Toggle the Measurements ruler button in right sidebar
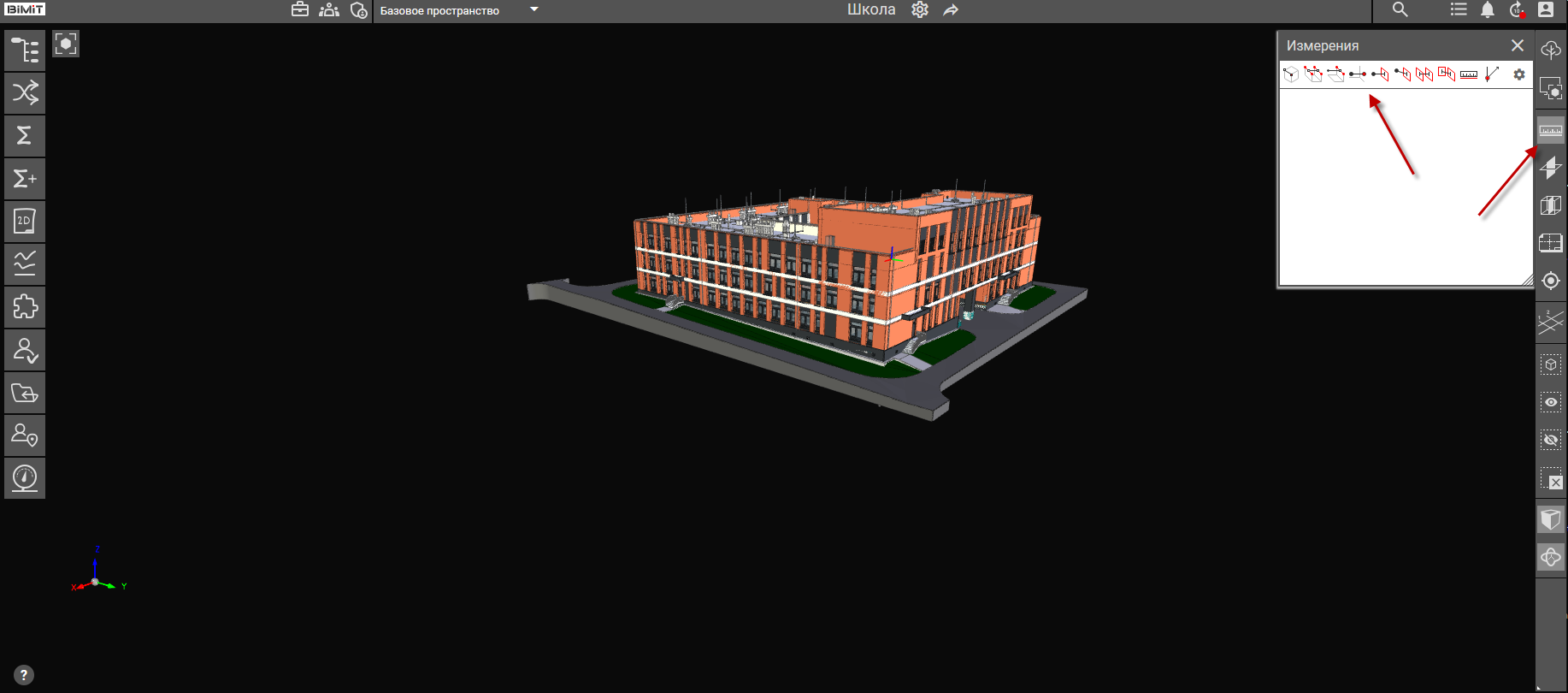The image size is (1568, 693). (1550, 131)
